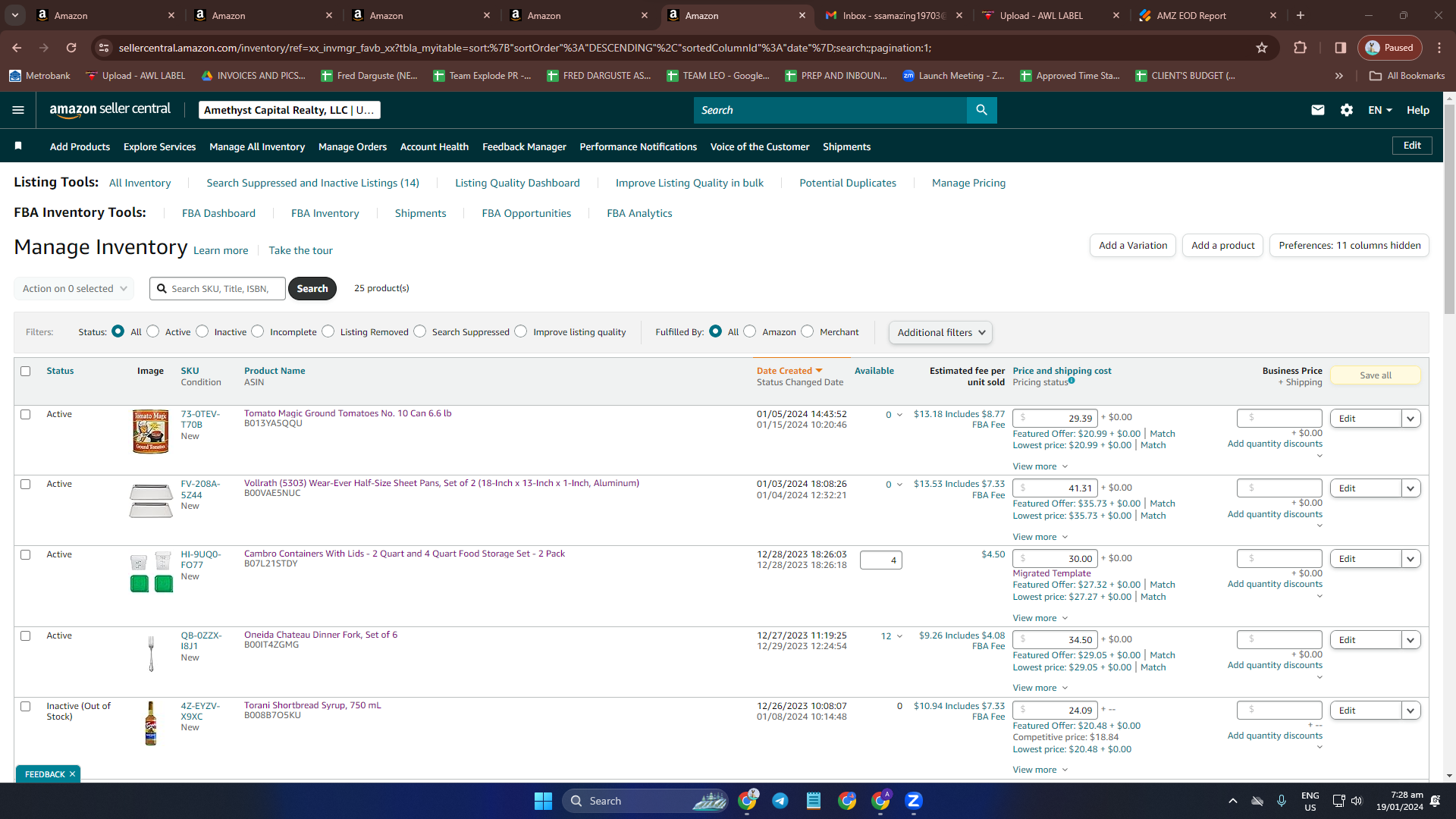Open Zoom from the taskbar
Image resolution: width=1456 pixels, height=819 pixels.
[914, 801]
